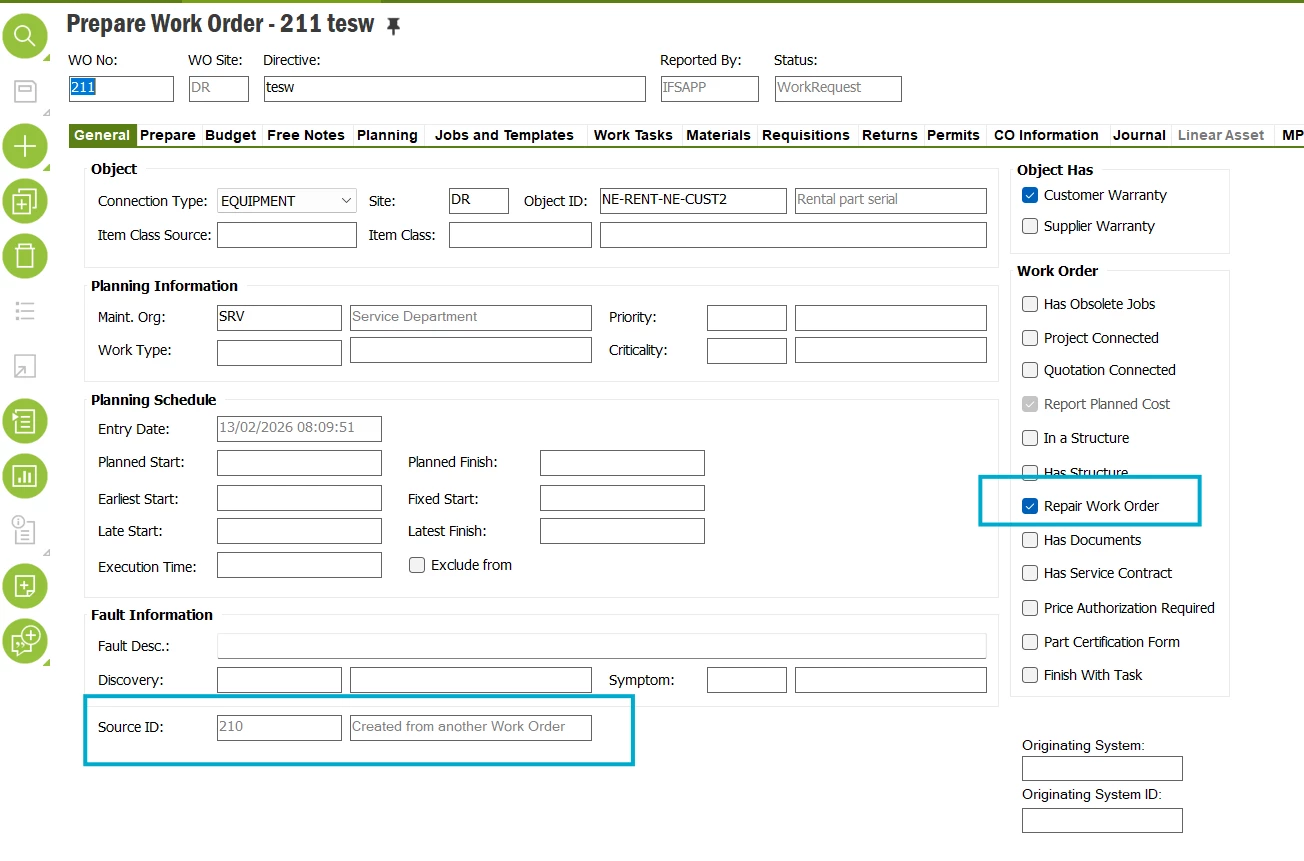Click the Criticality code field

747,351
